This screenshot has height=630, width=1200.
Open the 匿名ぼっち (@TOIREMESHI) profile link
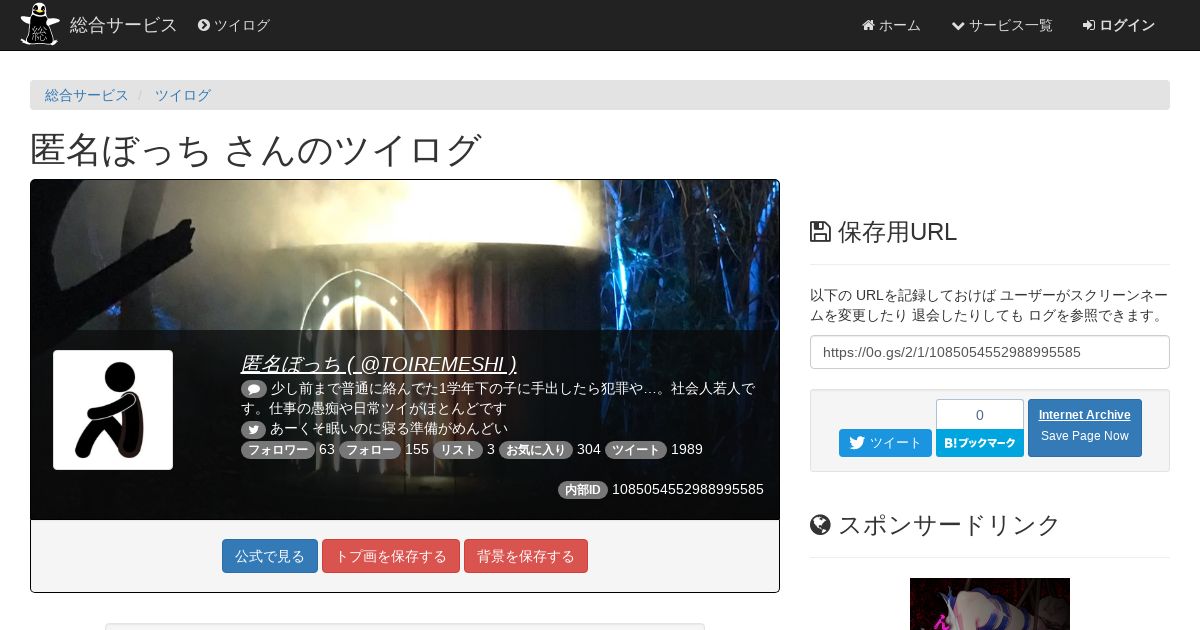click(x=379, y=364)
